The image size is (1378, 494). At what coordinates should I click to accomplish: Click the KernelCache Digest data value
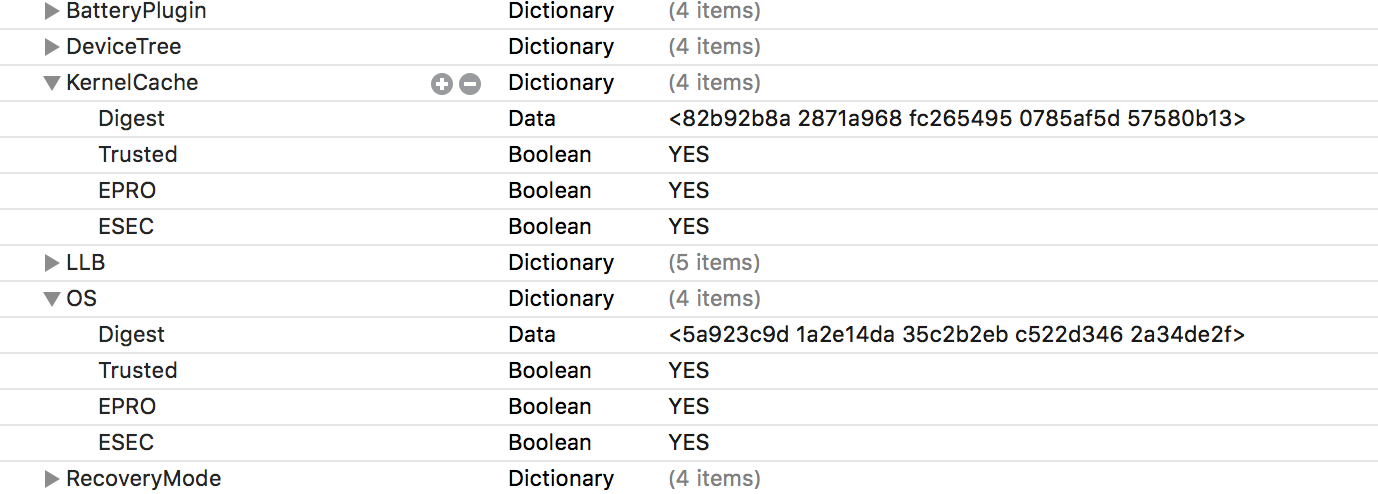click(957, 119)
